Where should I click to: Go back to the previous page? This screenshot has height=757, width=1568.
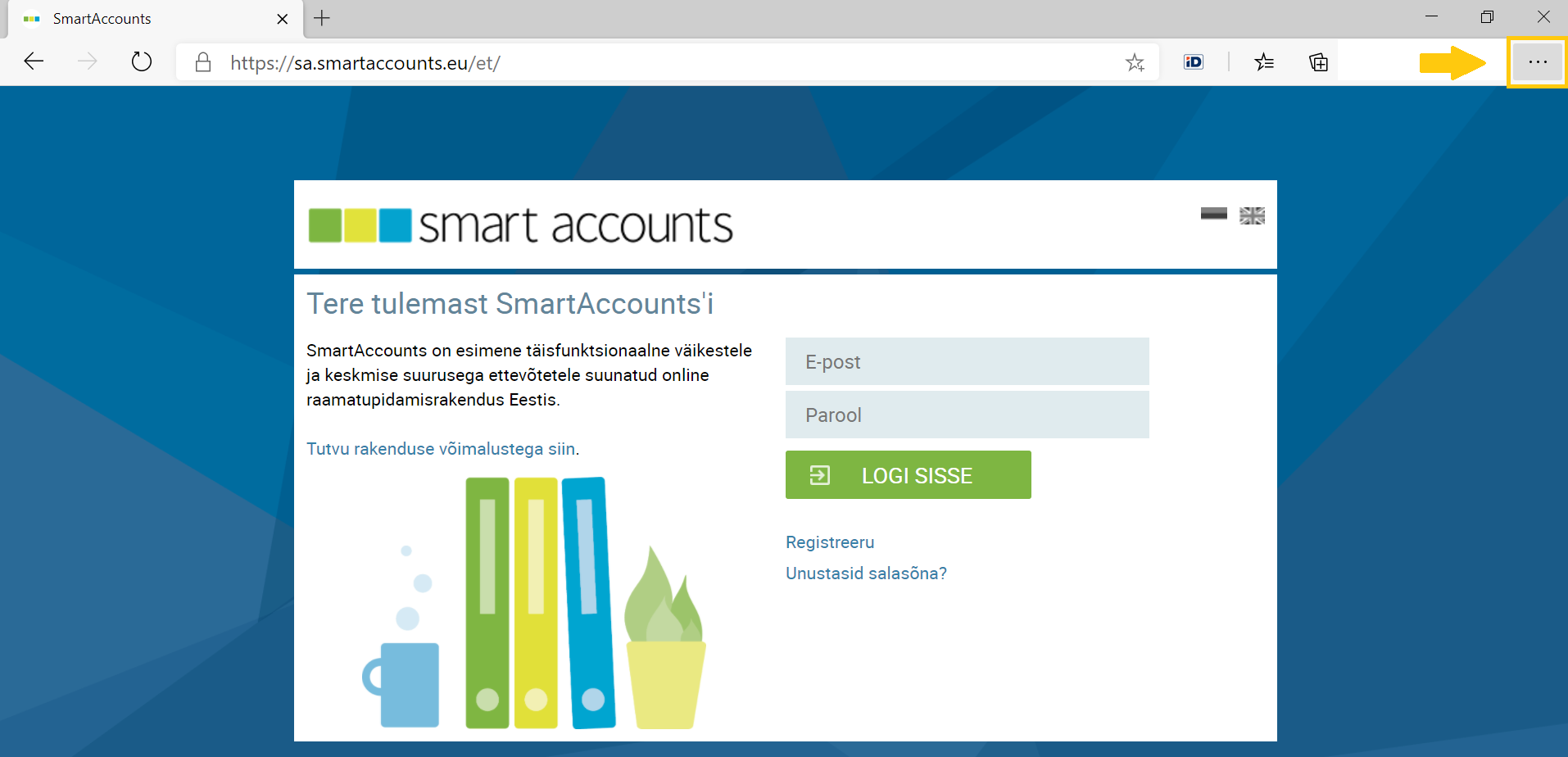click(34, 61)
